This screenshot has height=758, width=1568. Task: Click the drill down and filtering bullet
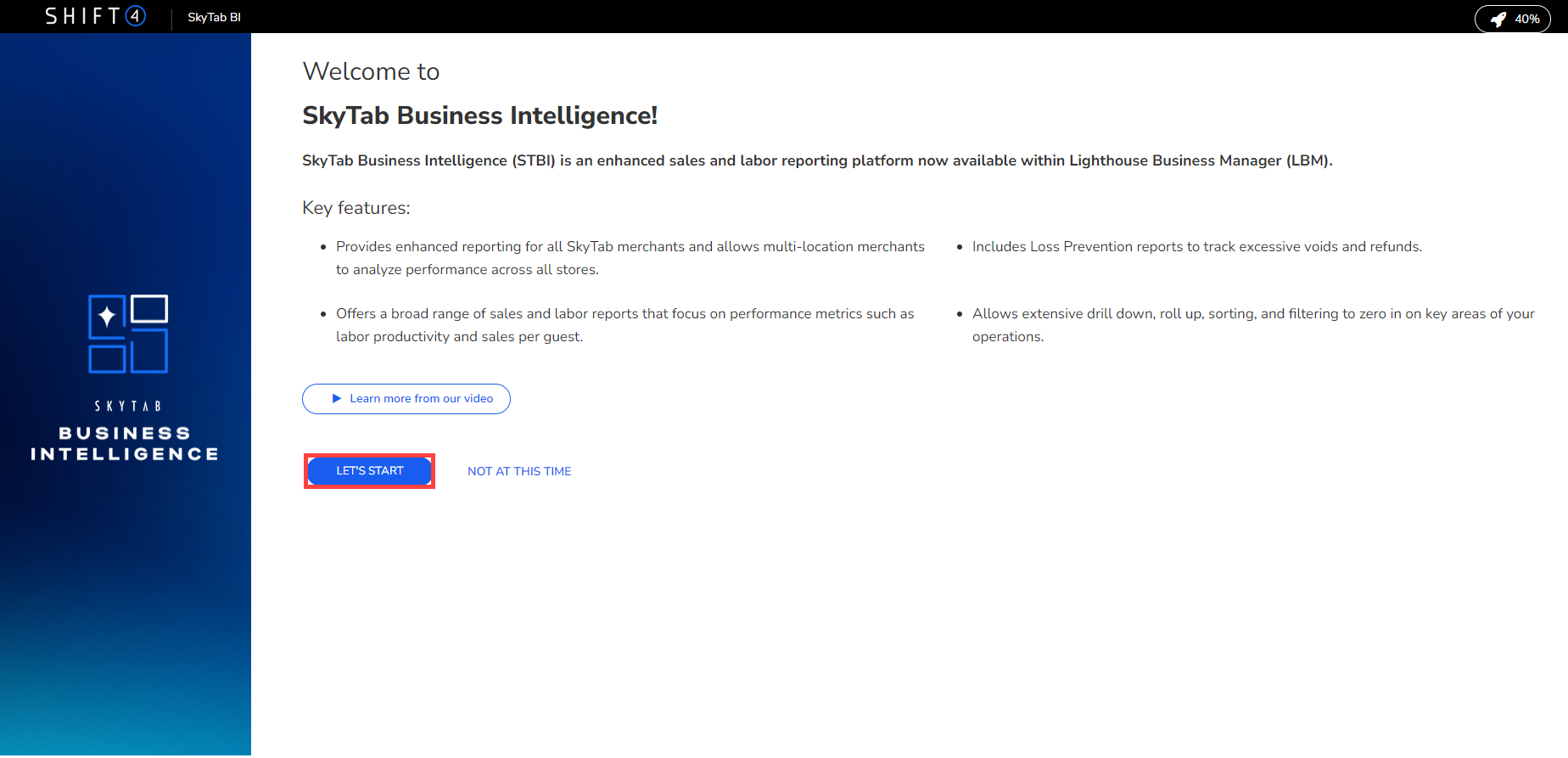(1252, 324)
